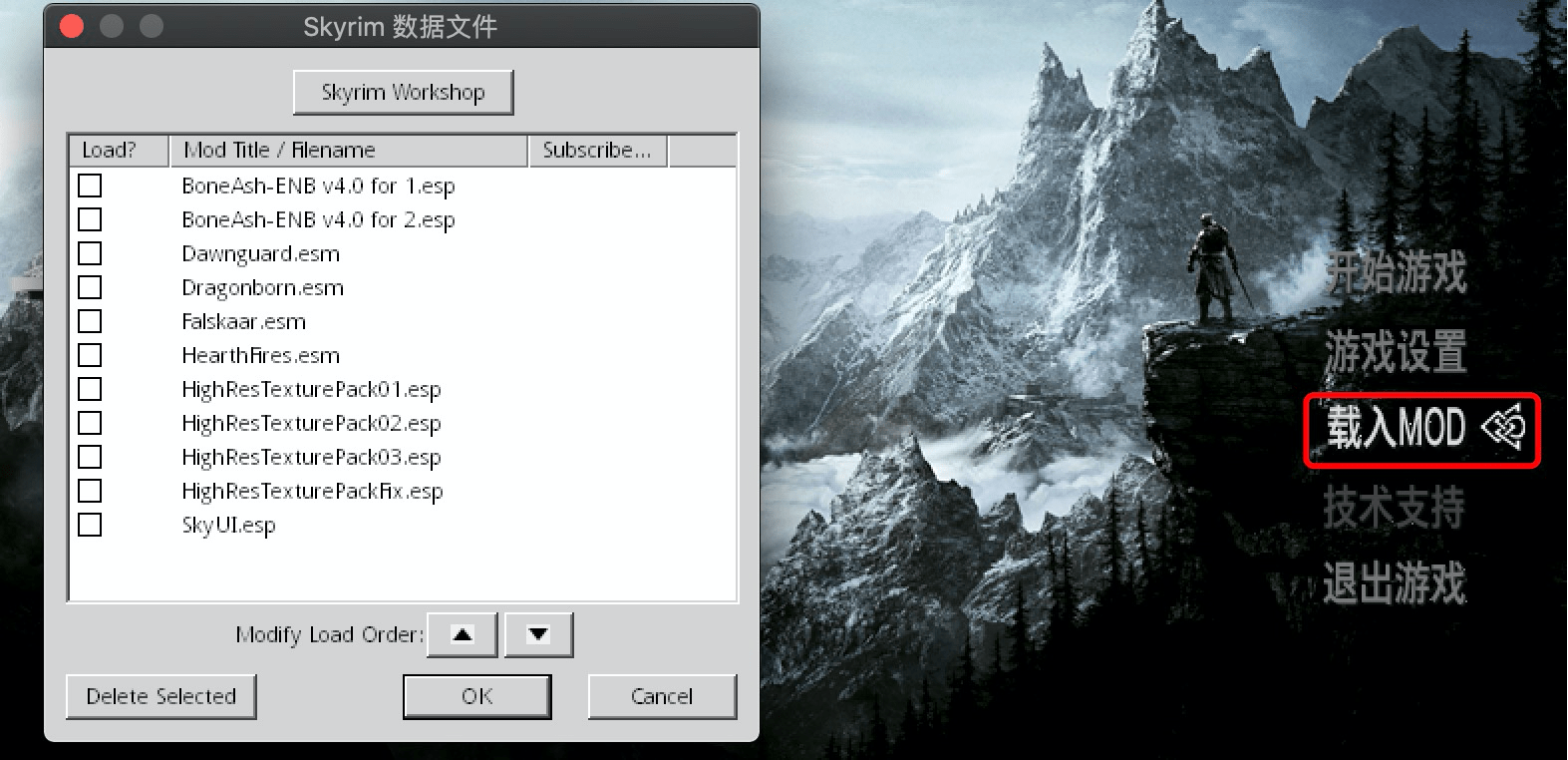
Task: Select 开始游戏 in the launcher menu
Action: click(x=1396, y=272)
